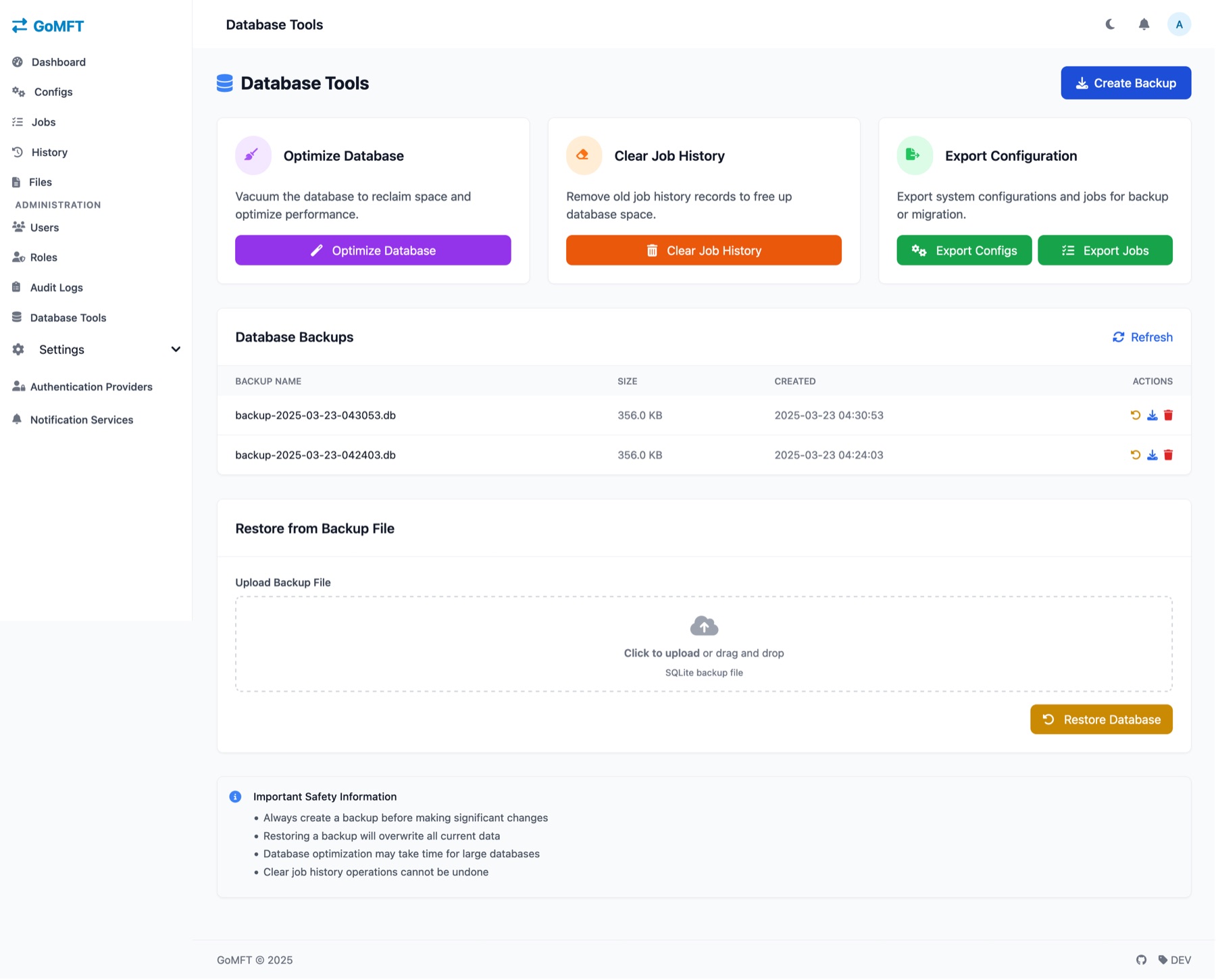Delete backup-2025-03-23-043053.db with the trash icon
The height and width of the screenshot is (980, 1216).
(1168, 415)
